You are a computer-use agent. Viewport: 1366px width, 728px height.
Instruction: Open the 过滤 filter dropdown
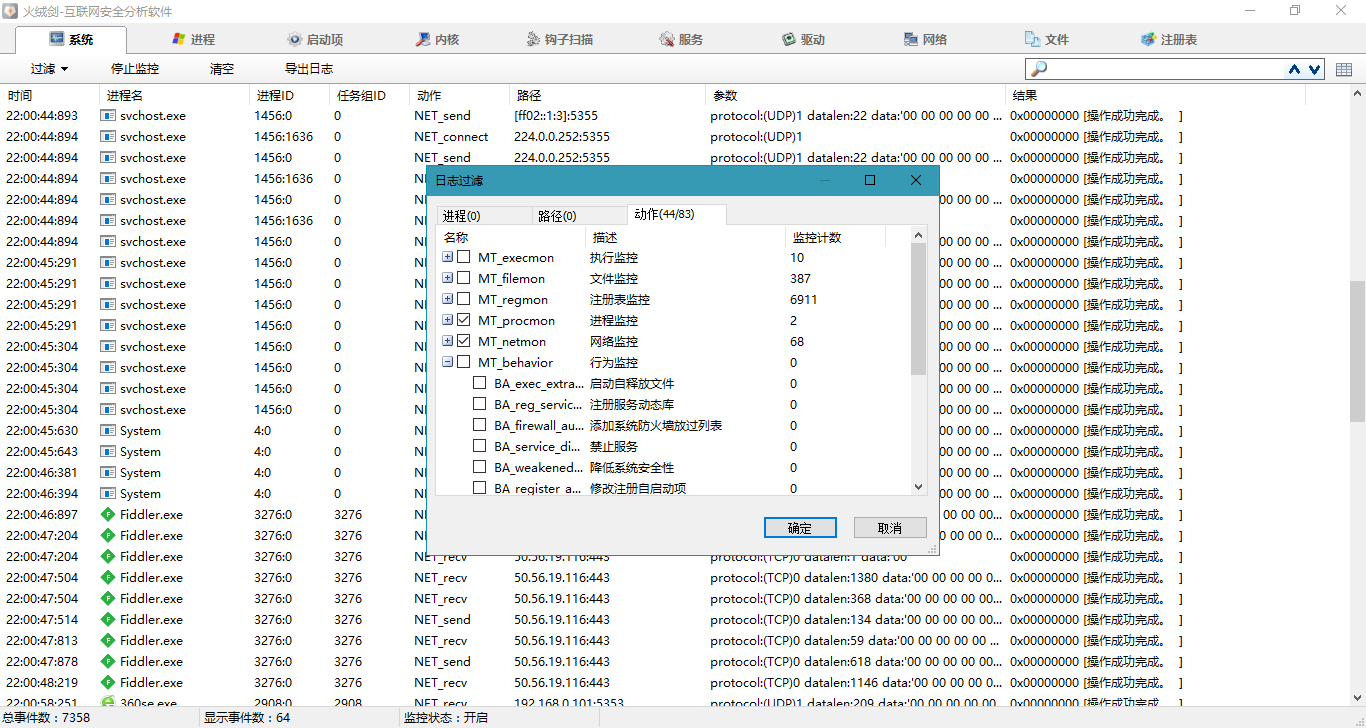click(49, 69)
